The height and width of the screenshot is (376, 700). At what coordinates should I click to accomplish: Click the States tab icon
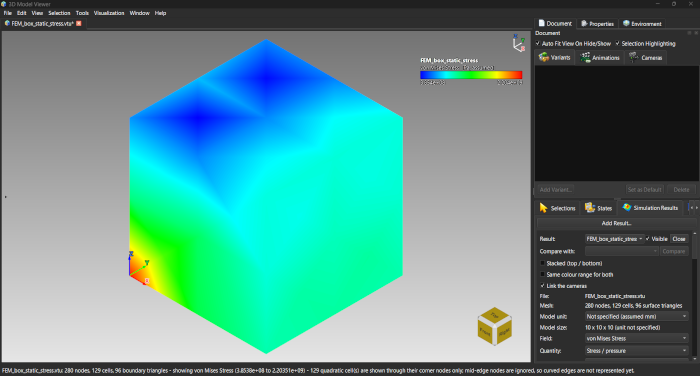(x=590, y=208)
